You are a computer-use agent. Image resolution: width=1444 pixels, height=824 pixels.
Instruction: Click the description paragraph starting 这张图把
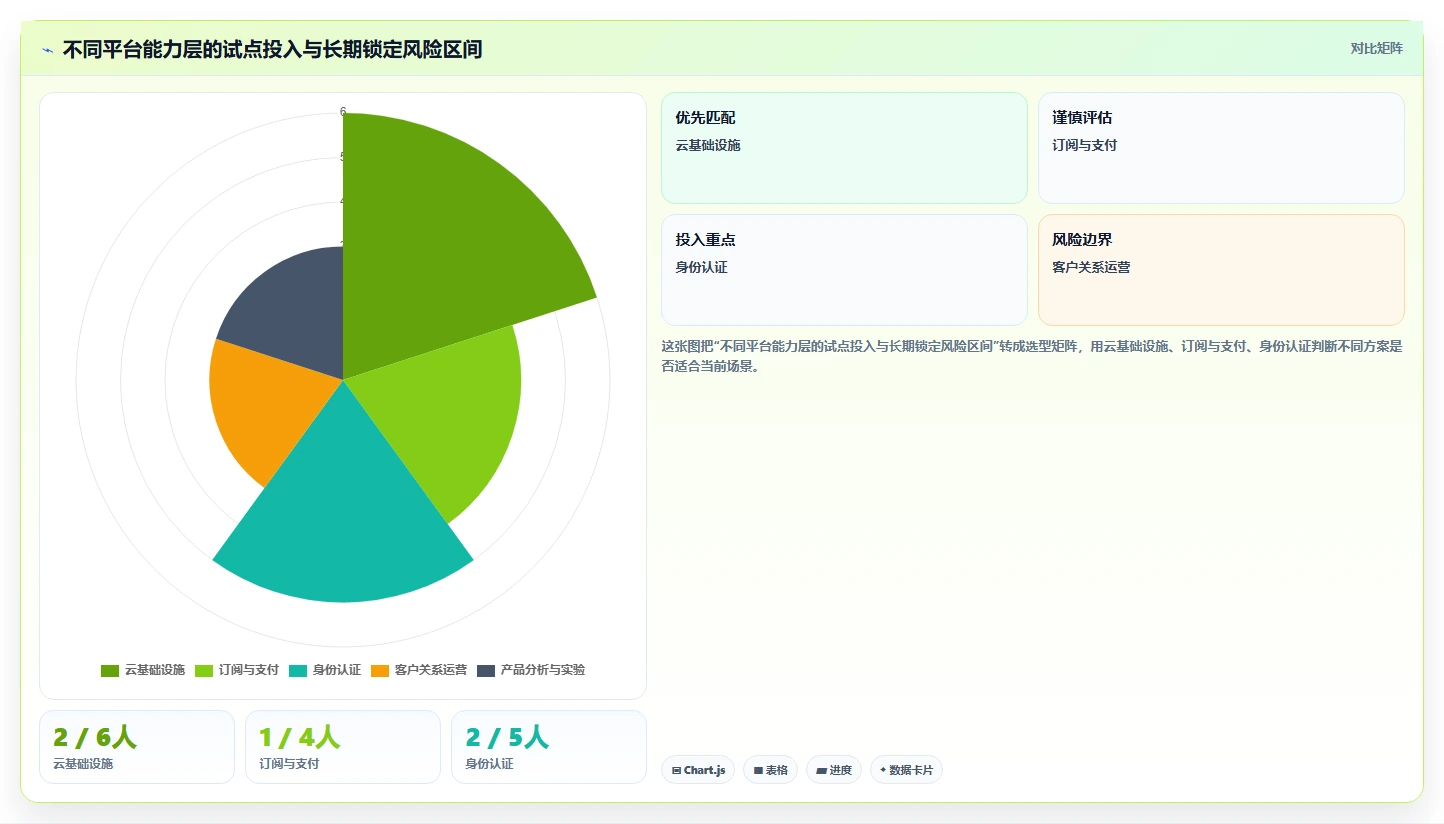pyautogui.click(x=1032, y=356)
